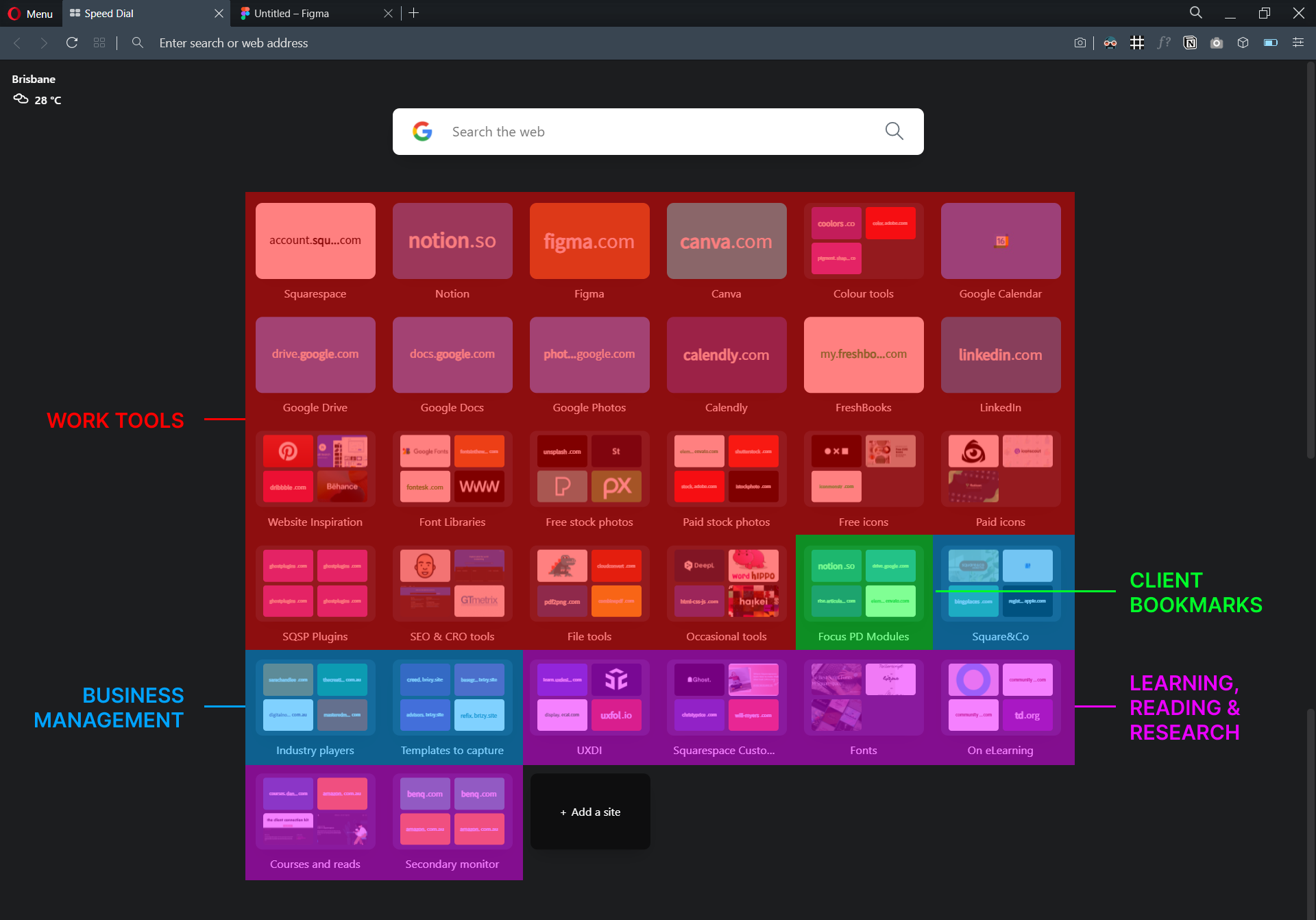Open Easy Setup sliders icon
This screenshot has width=1316, height=920.
[1298, 43]
